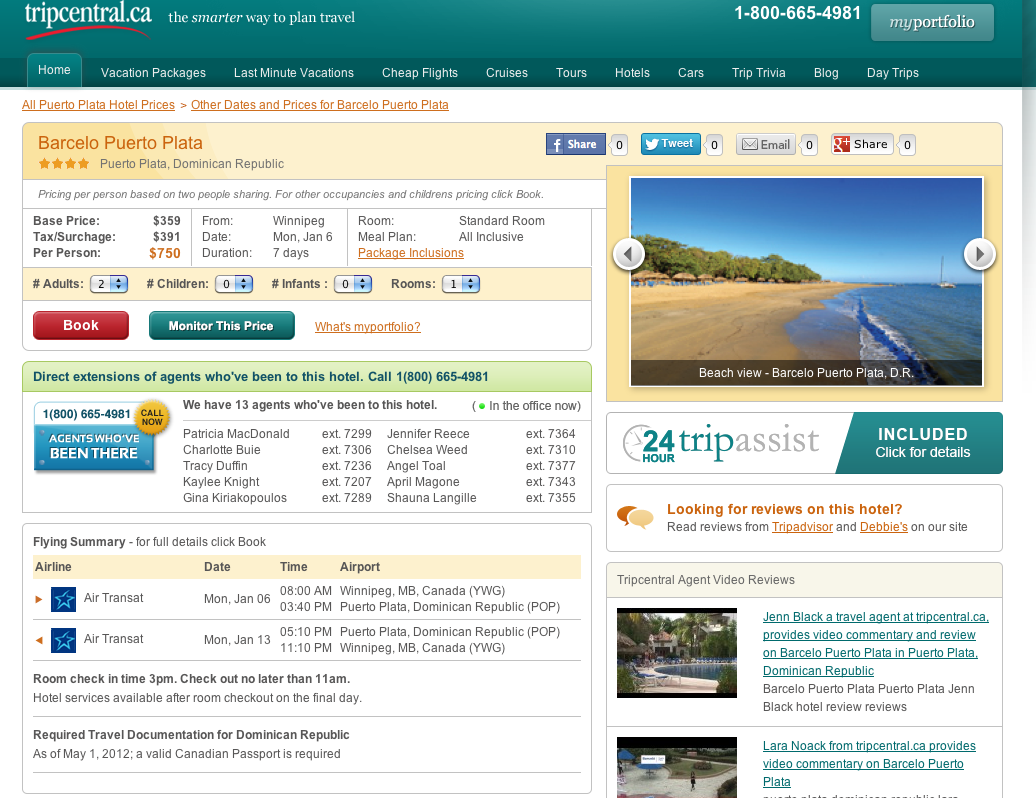This screenshot has height=798, width=1036.
Task: Click Facebook share count box
Action: coord(619,145)
